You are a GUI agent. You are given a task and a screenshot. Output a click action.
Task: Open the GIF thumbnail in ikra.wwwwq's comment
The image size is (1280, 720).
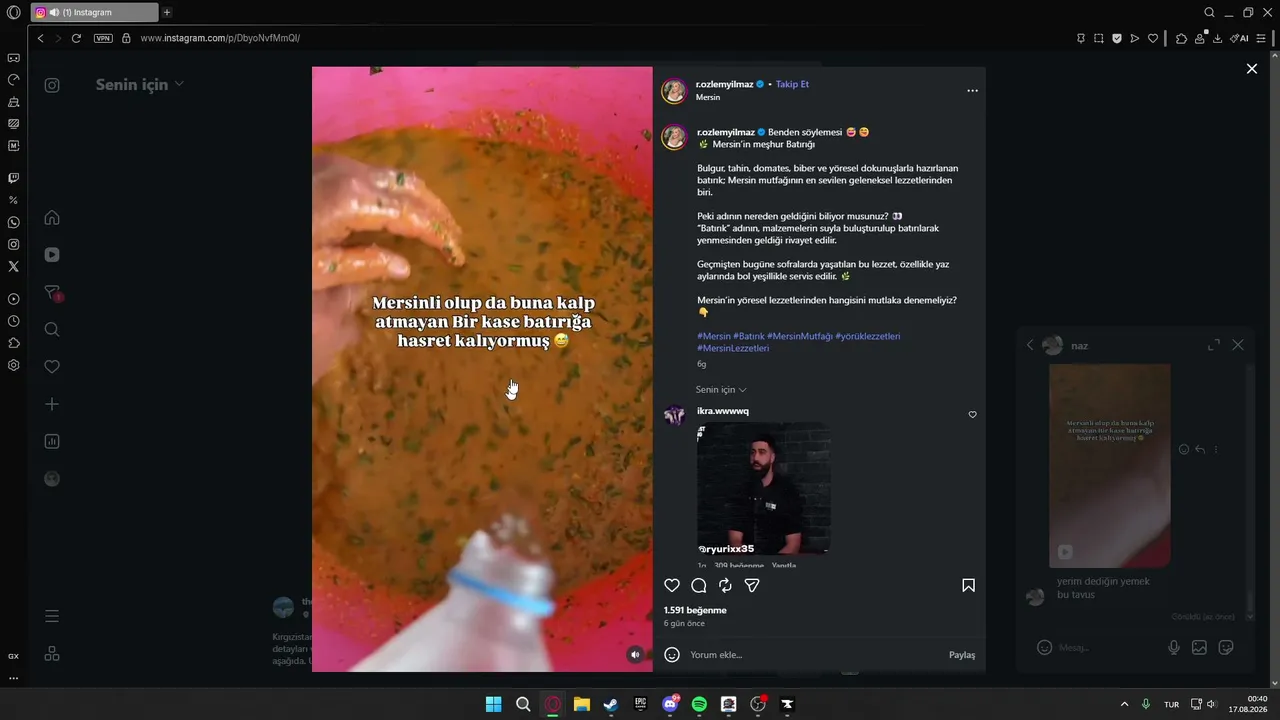point(764,489)
